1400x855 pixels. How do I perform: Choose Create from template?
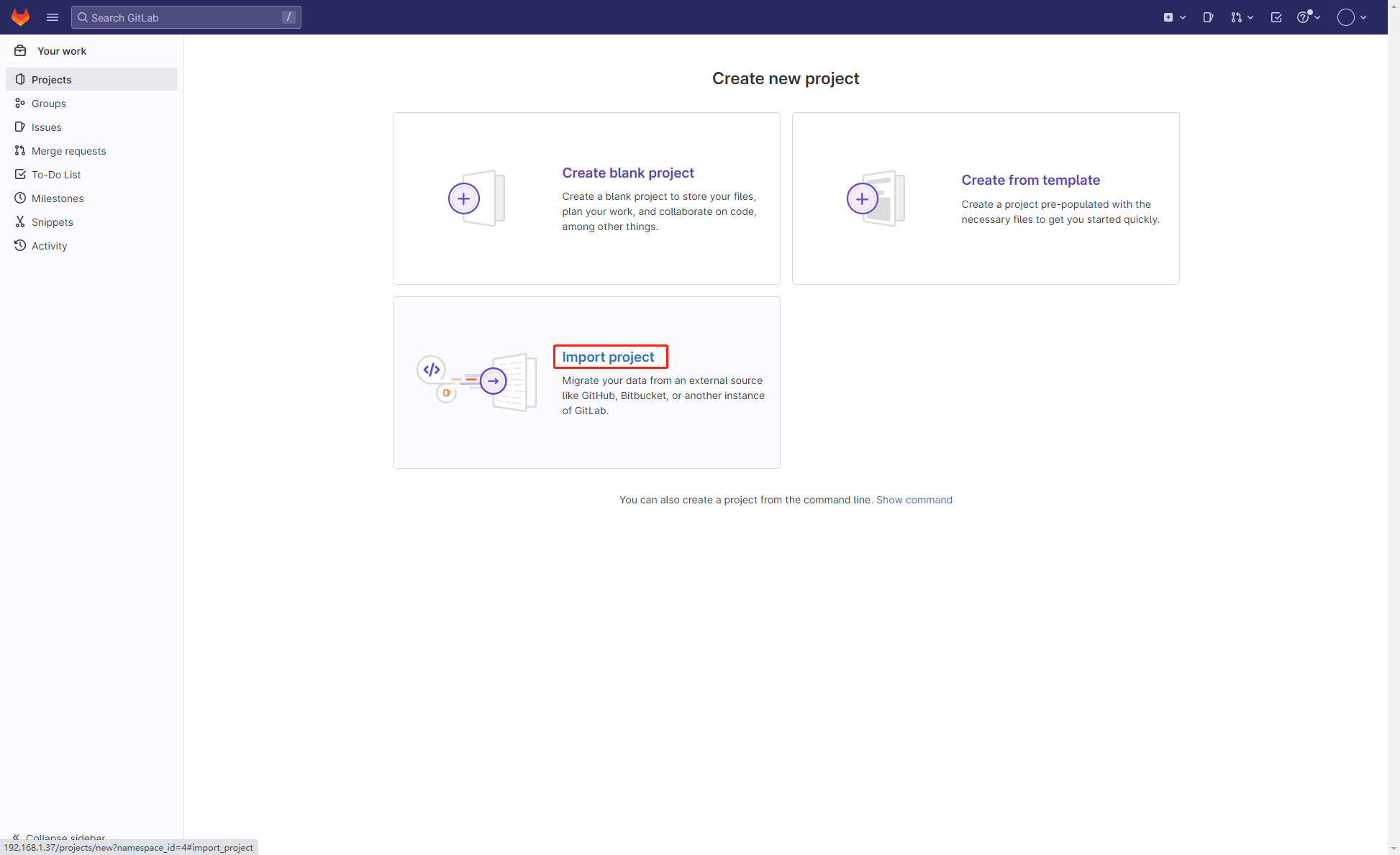[x=986, y=198]
